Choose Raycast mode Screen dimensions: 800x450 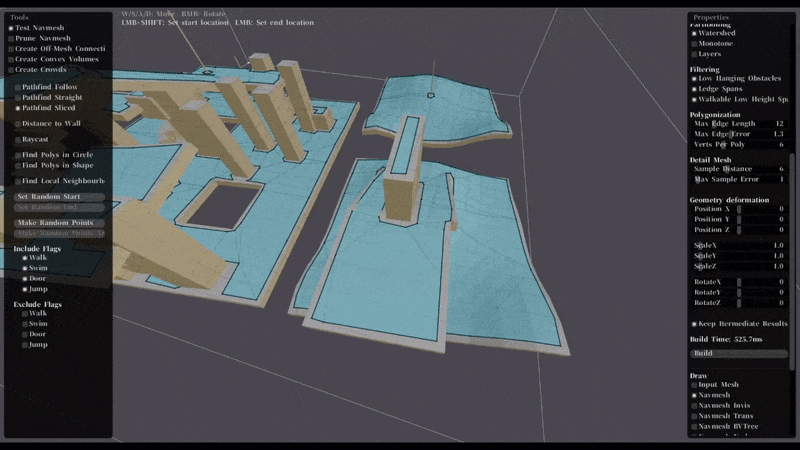32,139
